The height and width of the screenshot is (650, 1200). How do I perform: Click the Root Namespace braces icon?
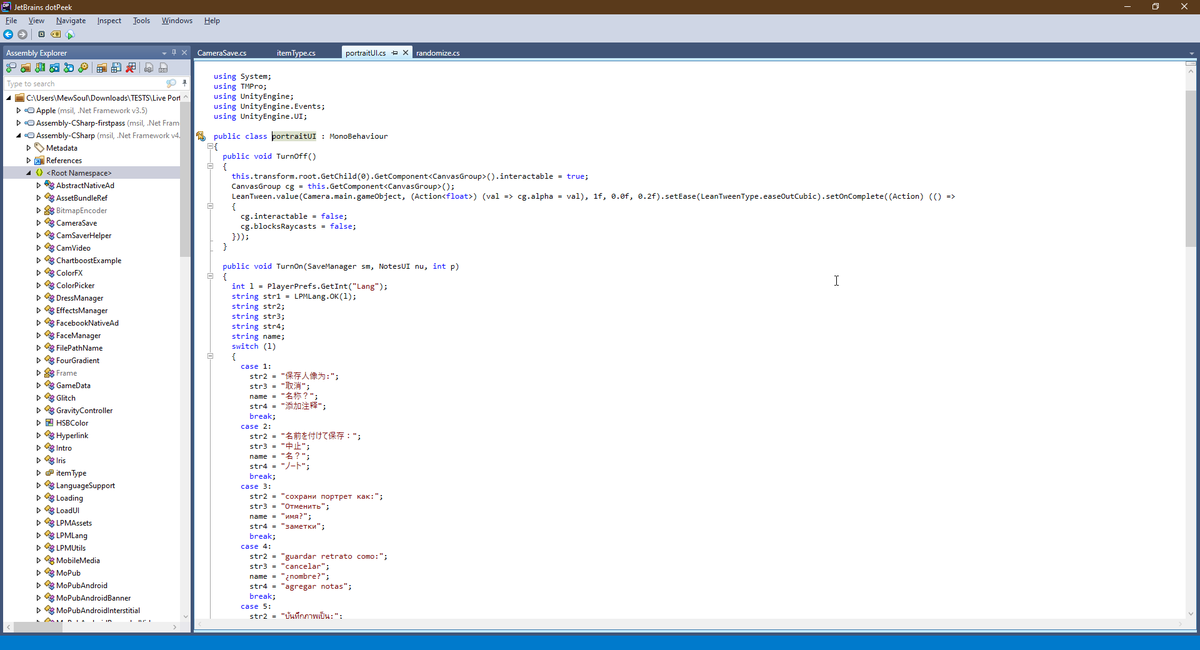pos(39,173)
